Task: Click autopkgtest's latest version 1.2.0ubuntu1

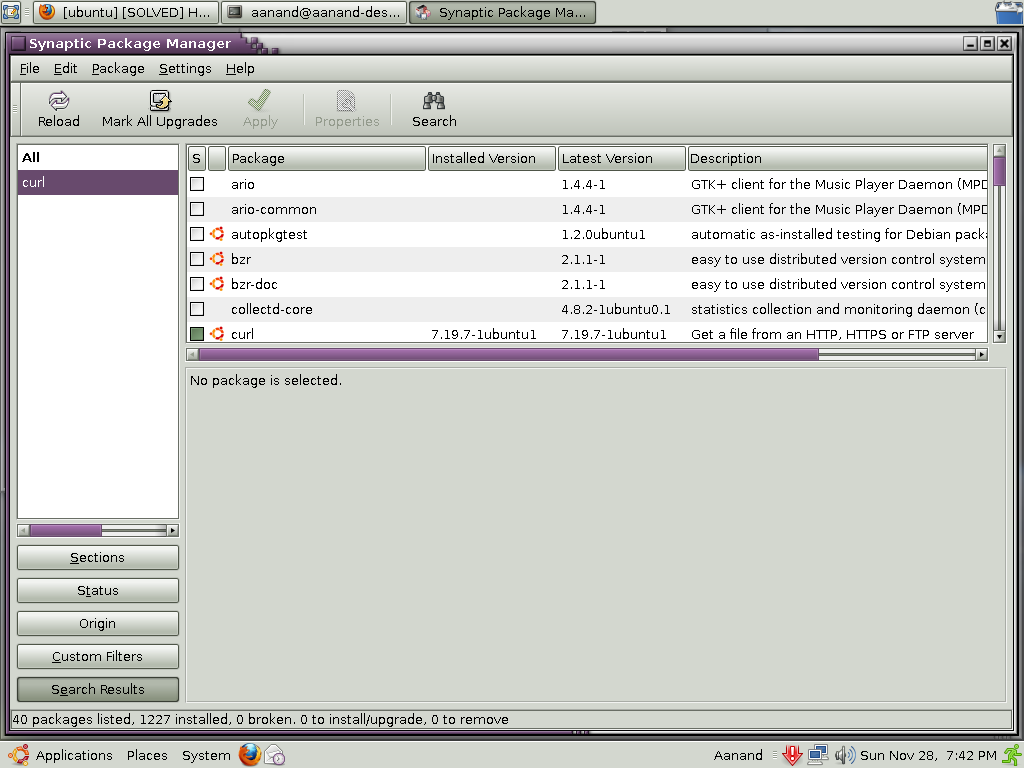Action: (603, 234)
